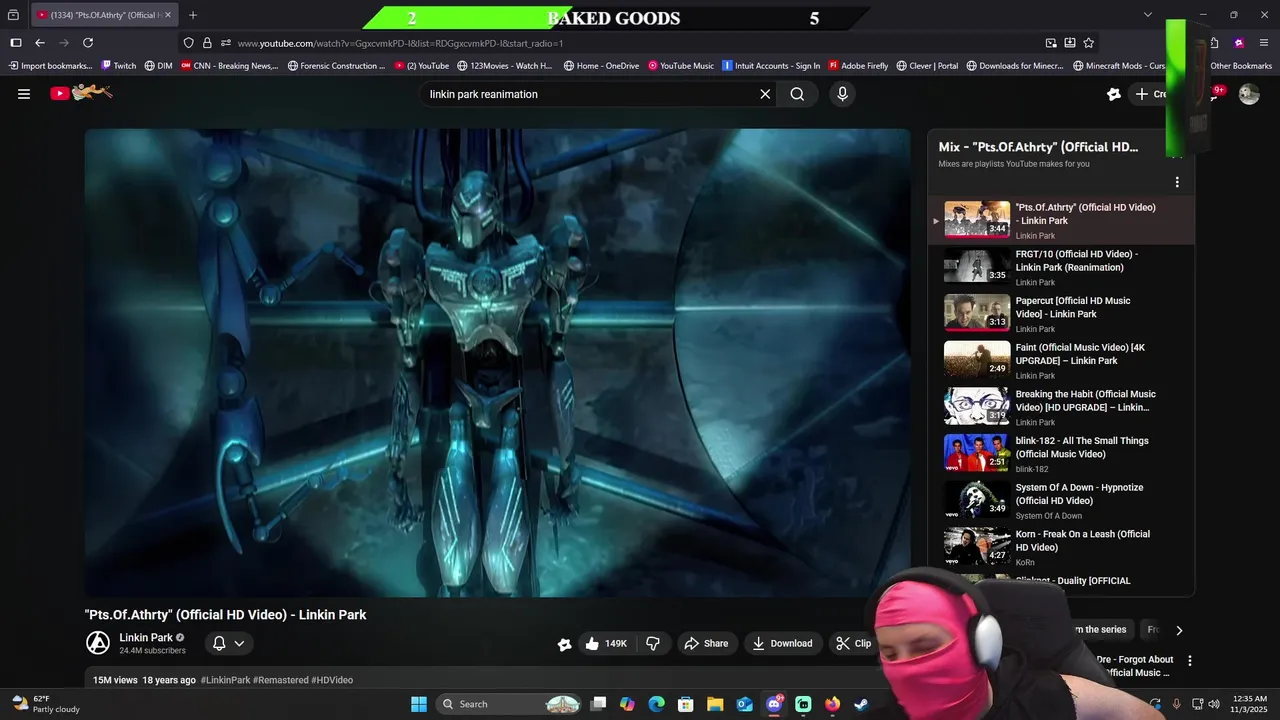The height and width of the screenshot is (720, 1280).
Task: Play Faint 4K upgrade video
Action: 1060,361
